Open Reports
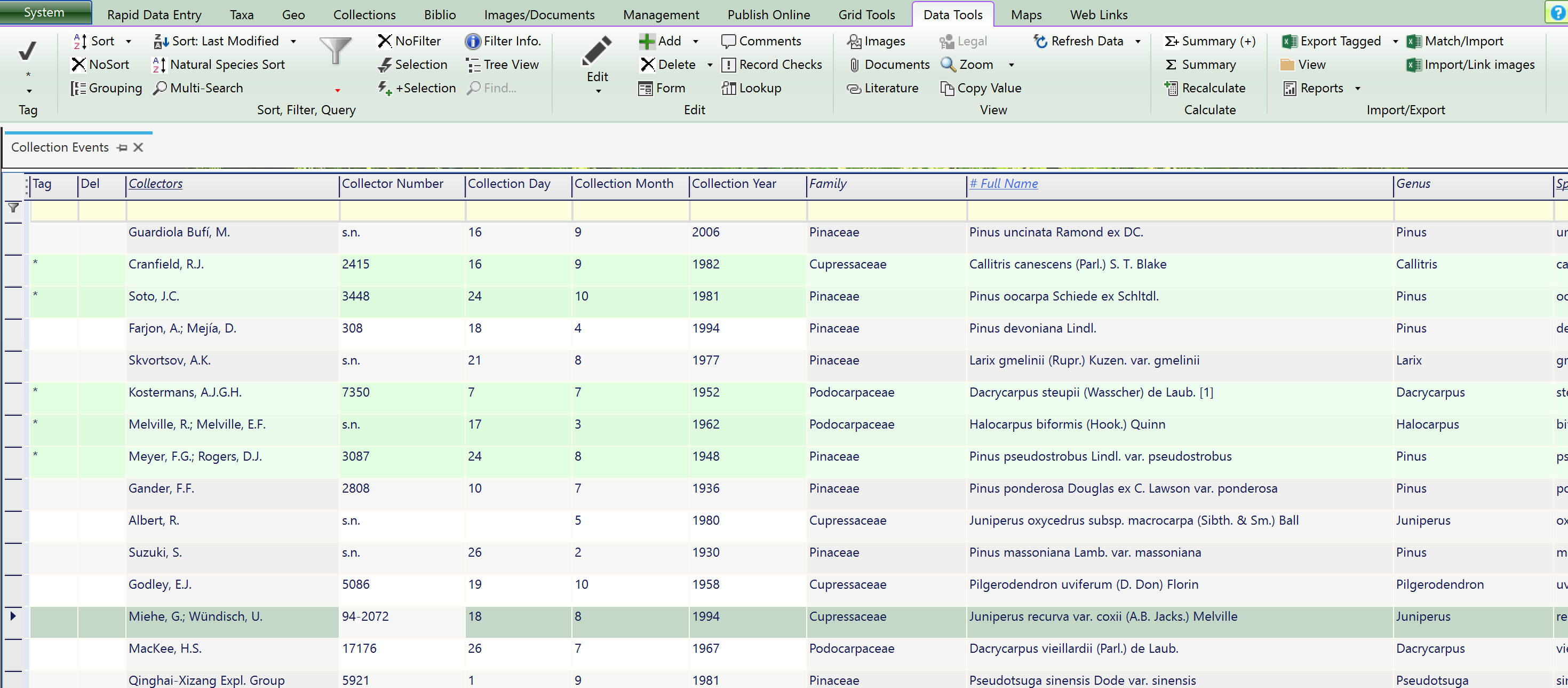Screen dimensions: 1568x688 pyautogui.click(x=1312, y=88)
